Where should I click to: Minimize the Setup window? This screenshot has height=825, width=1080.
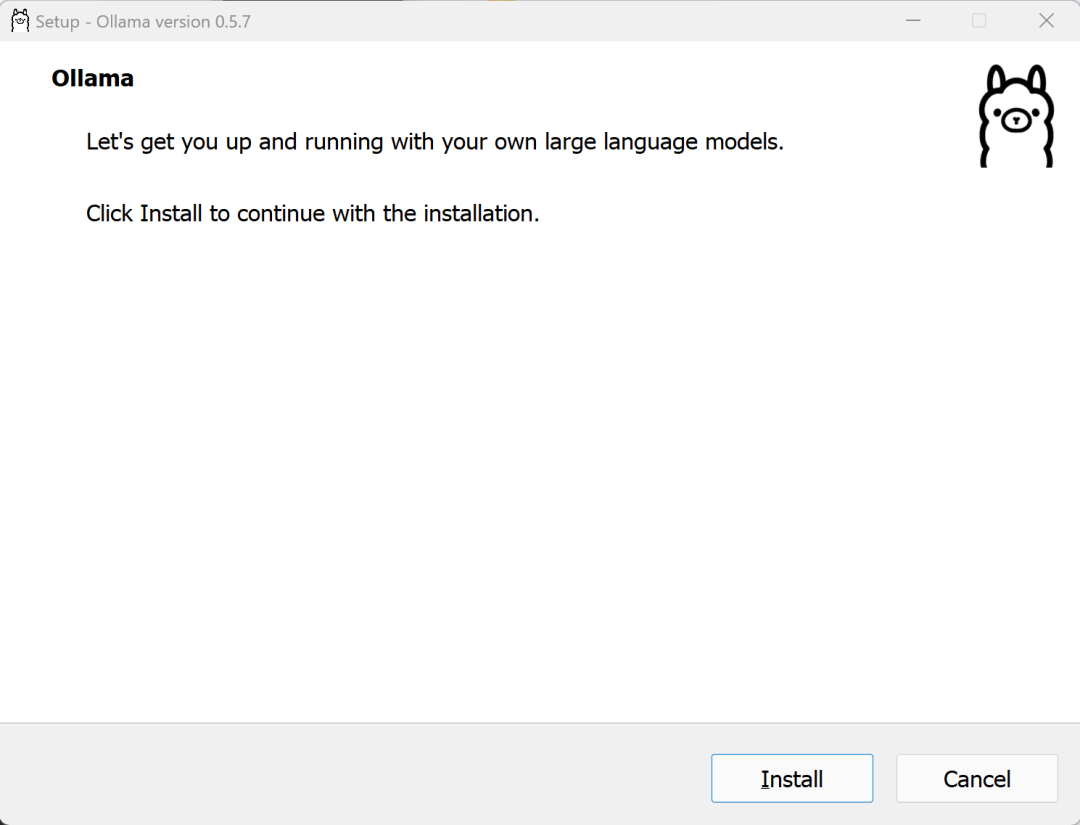(x=913, y=21)
